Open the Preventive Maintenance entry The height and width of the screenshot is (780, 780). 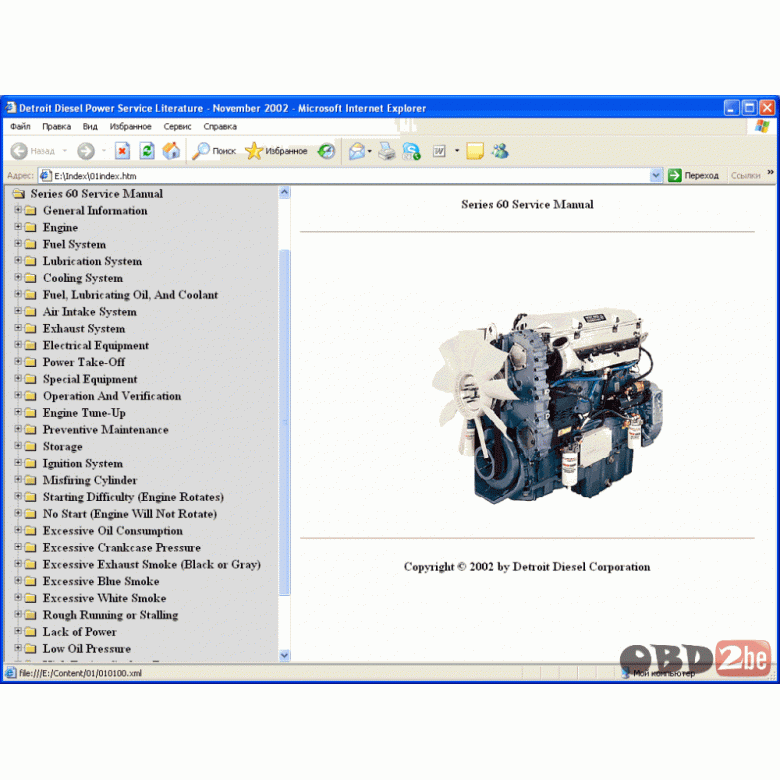(x=105, y=429)
